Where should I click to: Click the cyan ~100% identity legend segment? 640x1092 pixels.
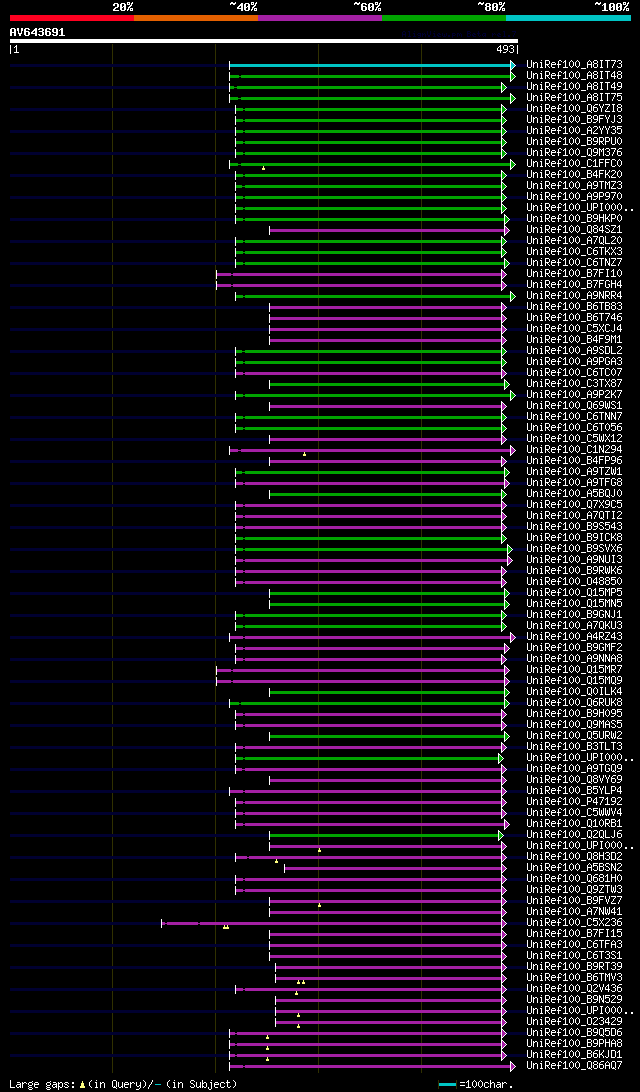click(568, 17)
